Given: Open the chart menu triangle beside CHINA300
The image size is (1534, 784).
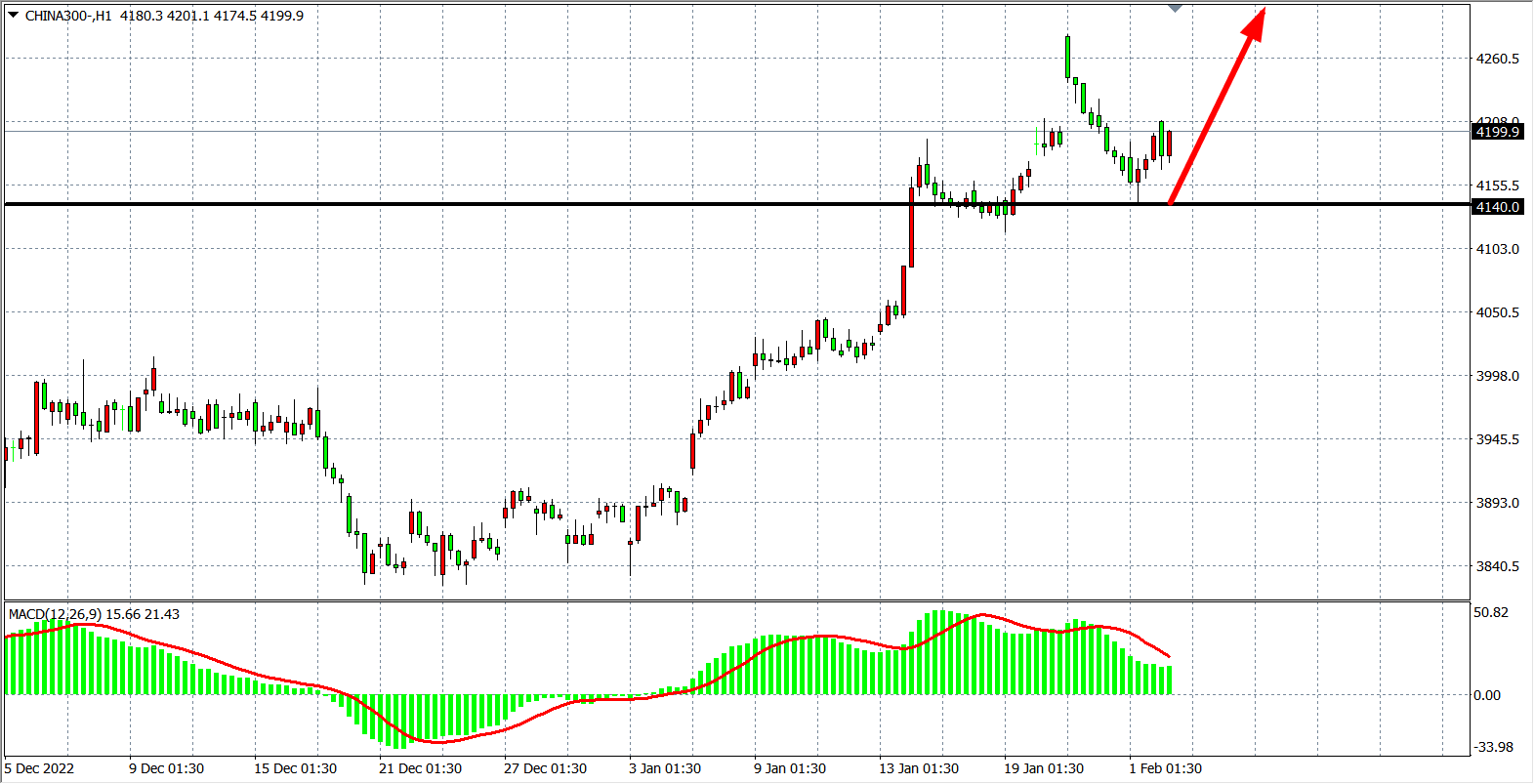Looking at the screenshot, I should [x=14, y=15].
